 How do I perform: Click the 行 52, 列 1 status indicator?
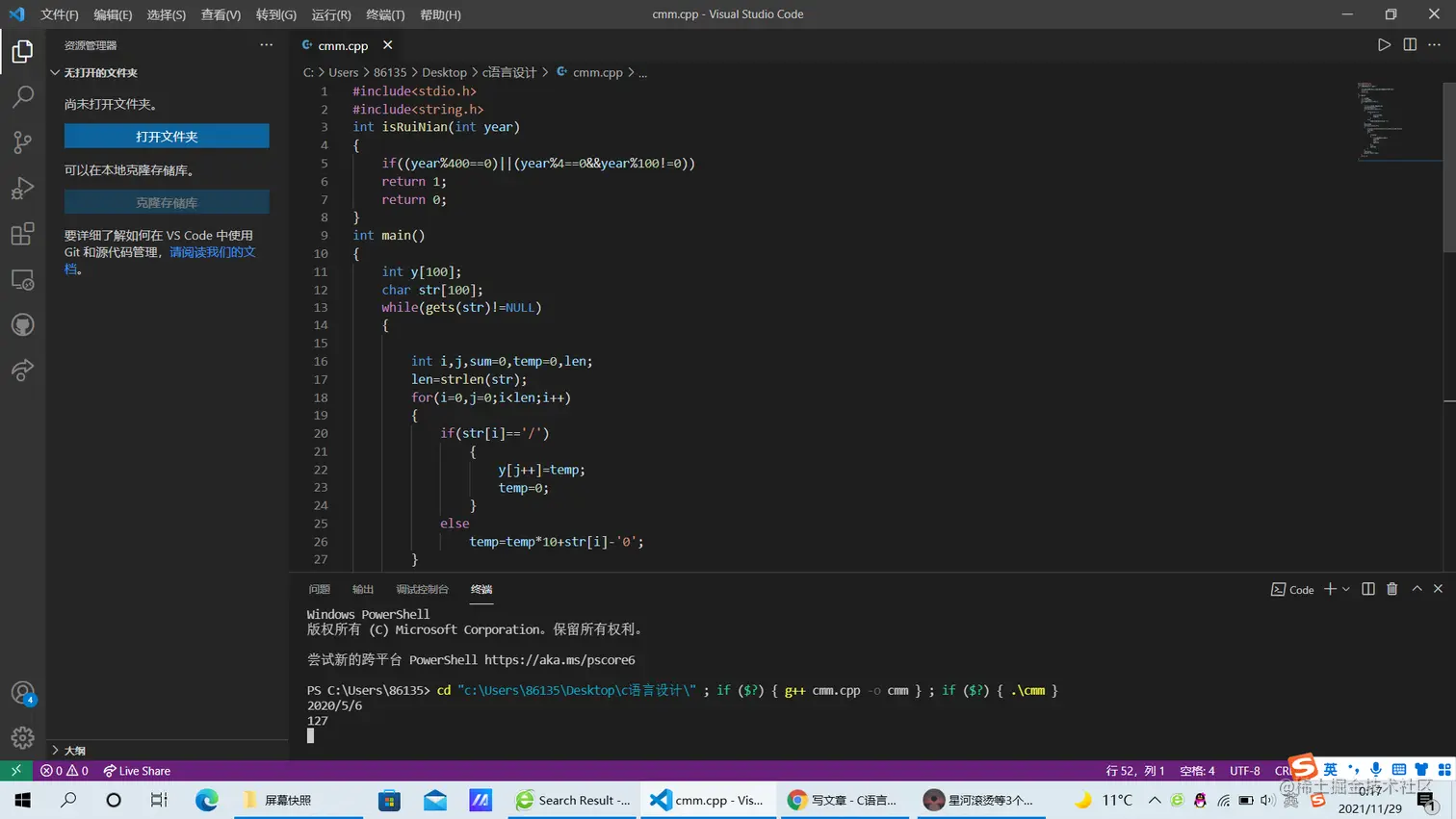click(x=1135, y=771)
